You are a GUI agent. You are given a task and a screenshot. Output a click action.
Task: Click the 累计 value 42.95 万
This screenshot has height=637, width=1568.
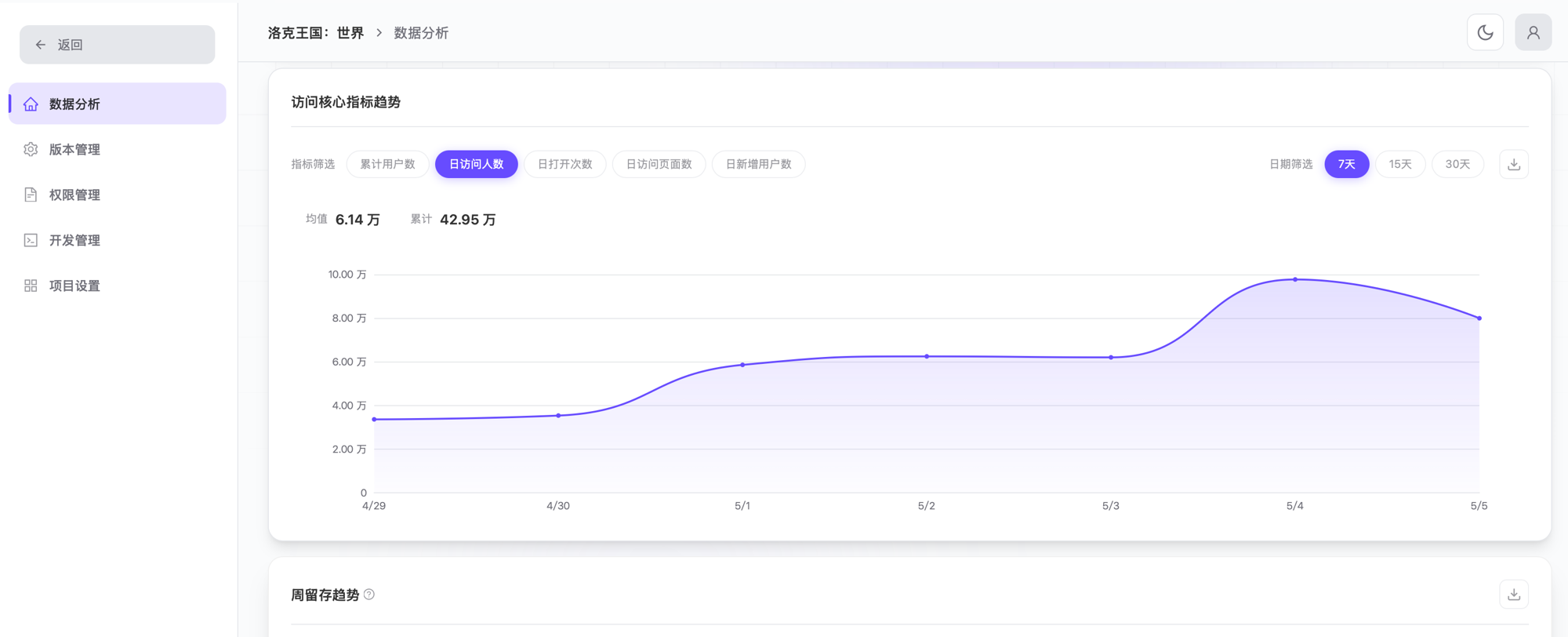468,220
